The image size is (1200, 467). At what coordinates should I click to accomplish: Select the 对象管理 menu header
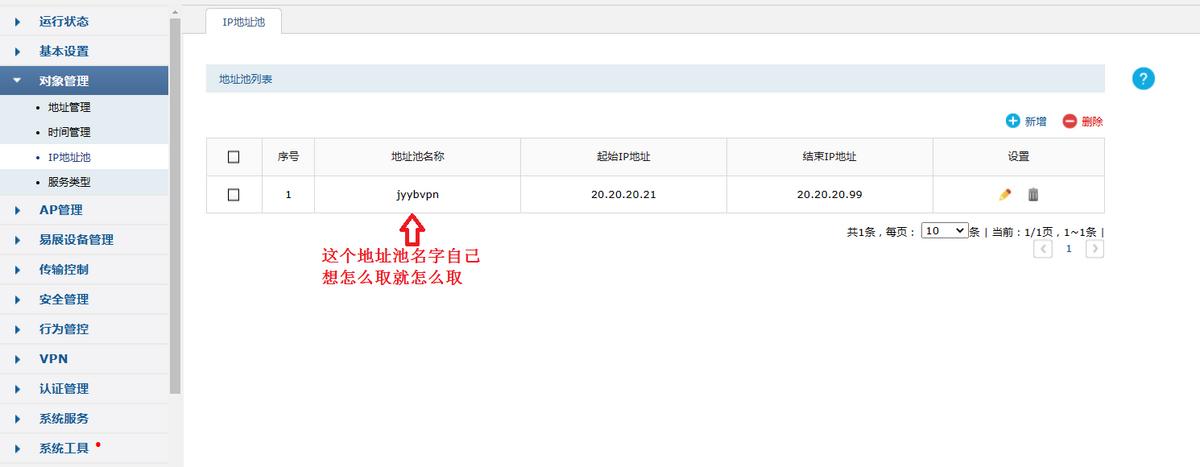coord(84,81)
